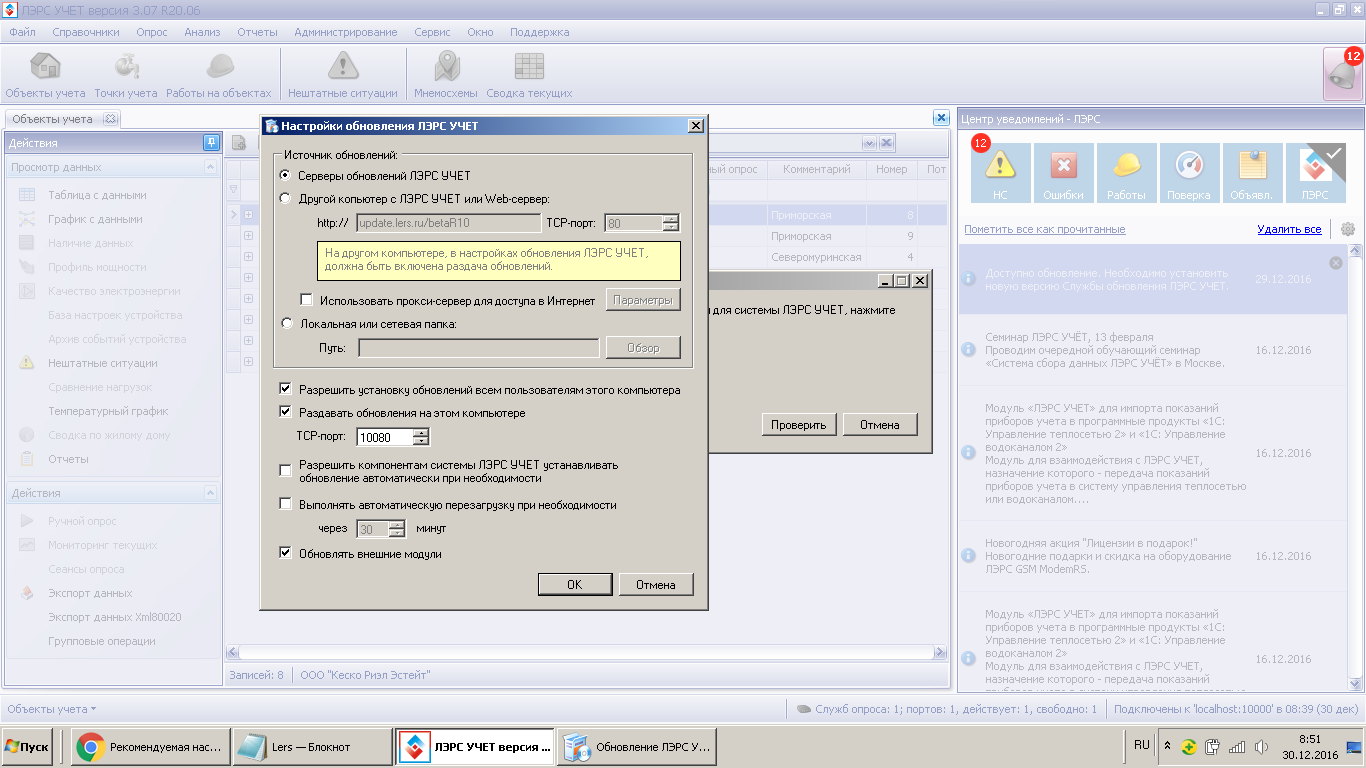Open the Пуск start button
The height and width of the screenshot is (768, 1366).
coord(27,747)
